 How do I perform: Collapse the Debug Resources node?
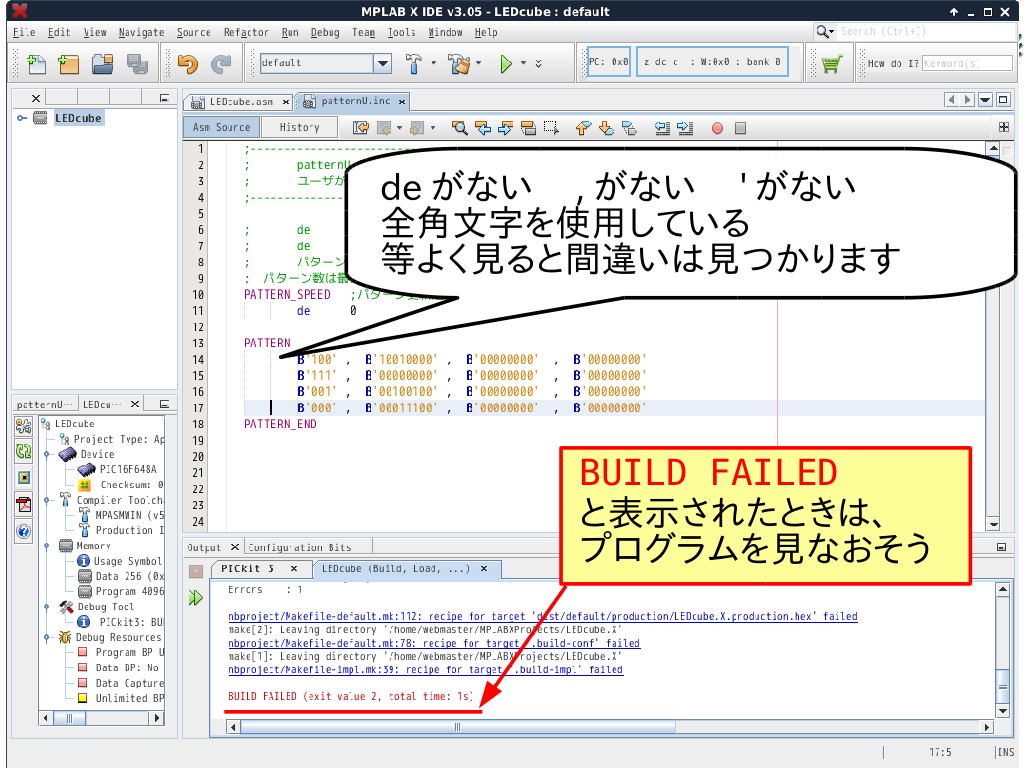click(x=46, y=637)
